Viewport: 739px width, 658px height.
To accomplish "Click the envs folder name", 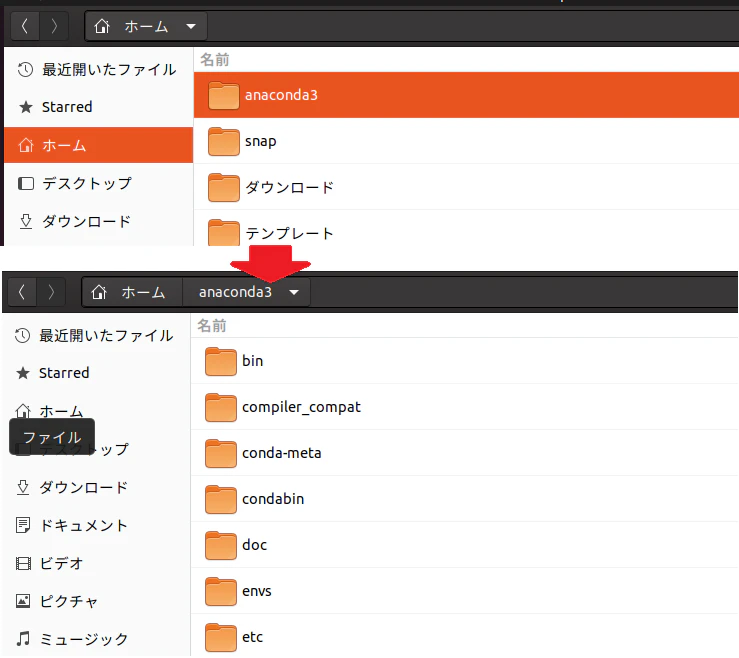I will [x=257, y=591].
